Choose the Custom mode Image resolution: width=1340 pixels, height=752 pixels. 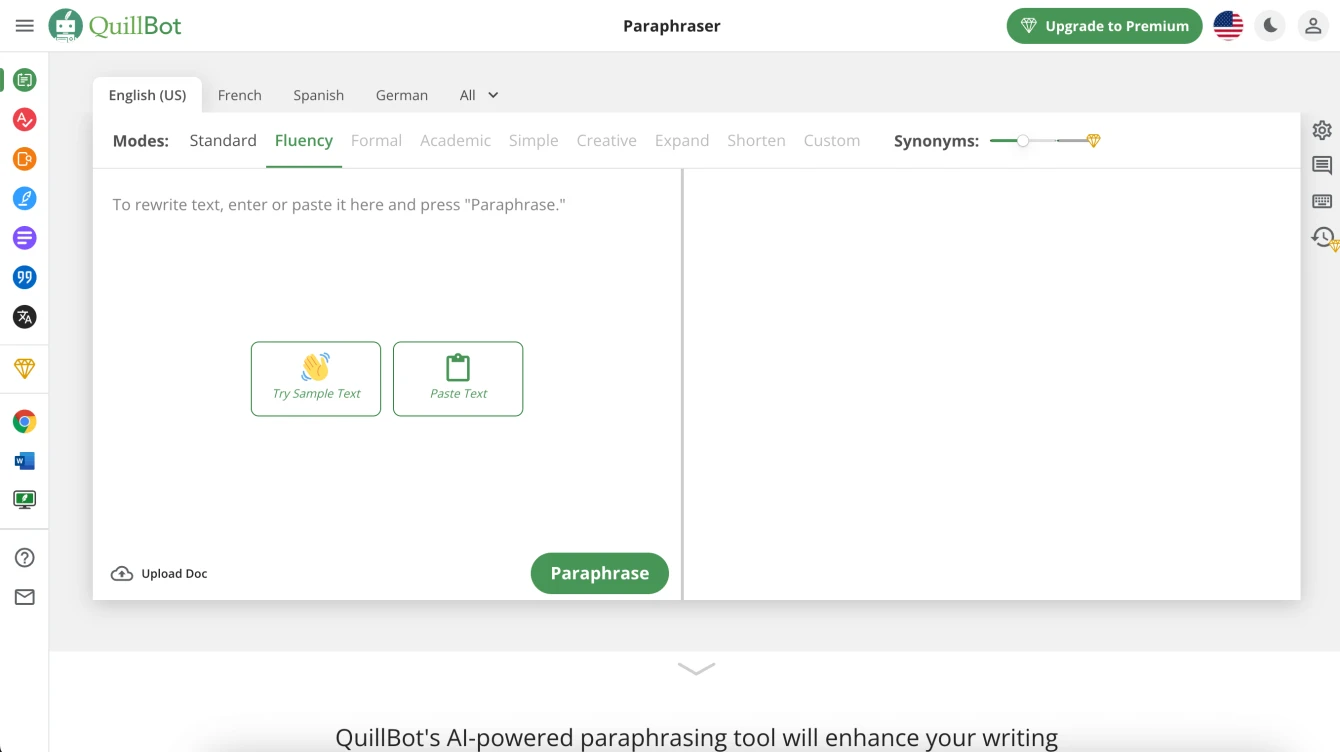click(832, 141)
